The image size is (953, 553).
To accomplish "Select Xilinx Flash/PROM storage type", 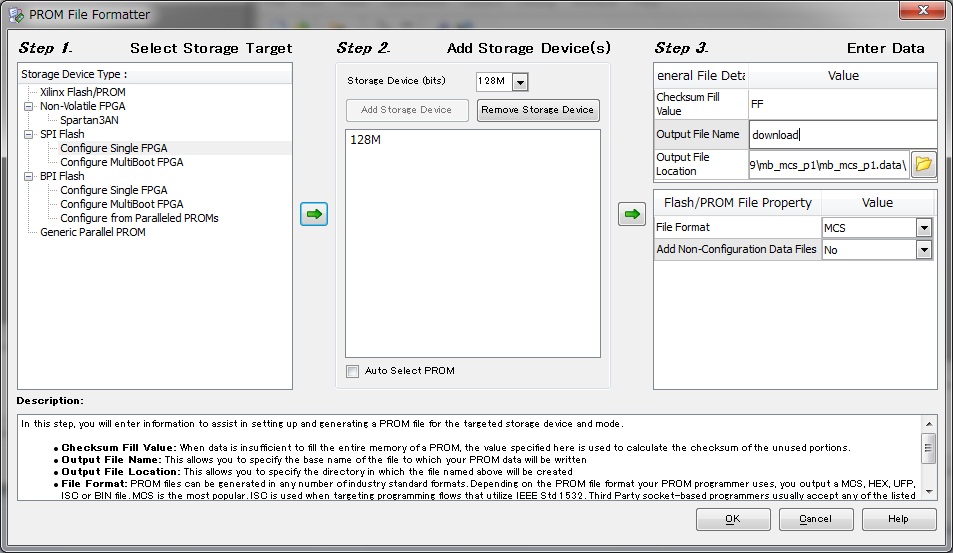I will (x=83, y=92).
